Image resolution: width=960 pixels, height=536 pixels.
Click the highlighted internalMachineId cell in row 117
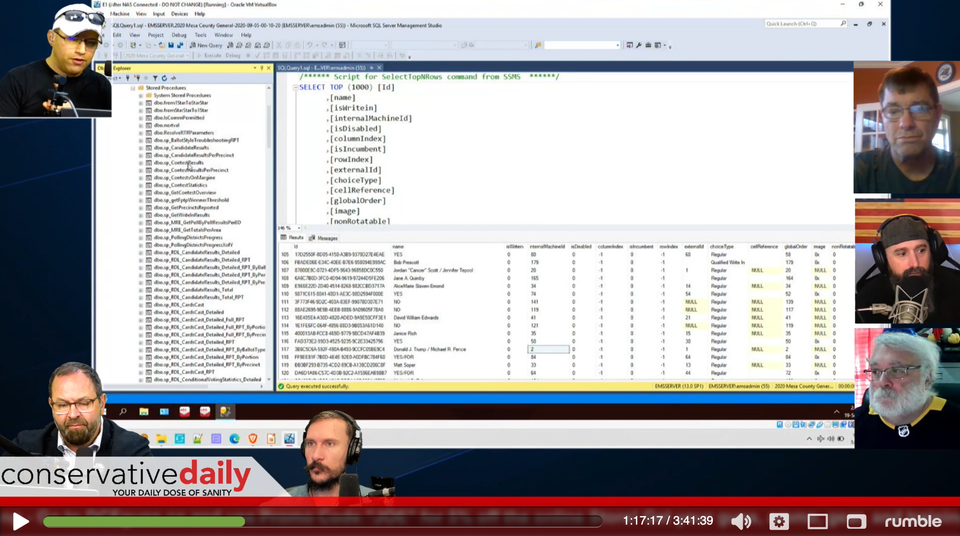click(x=548, y=349)
